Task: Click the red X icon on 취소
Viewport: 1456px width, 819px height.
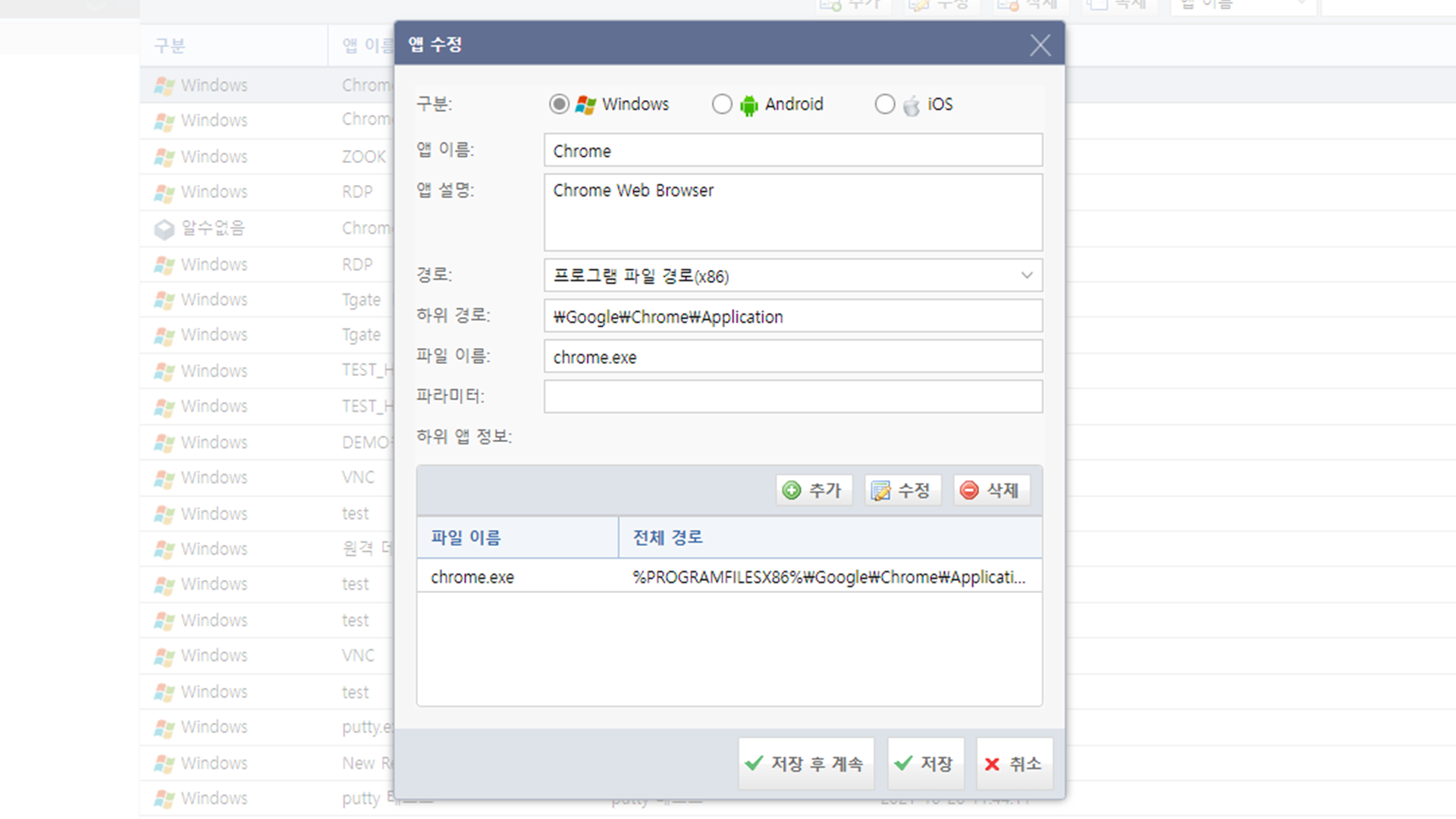Action: pyautogui.click(x=992, y=764)
